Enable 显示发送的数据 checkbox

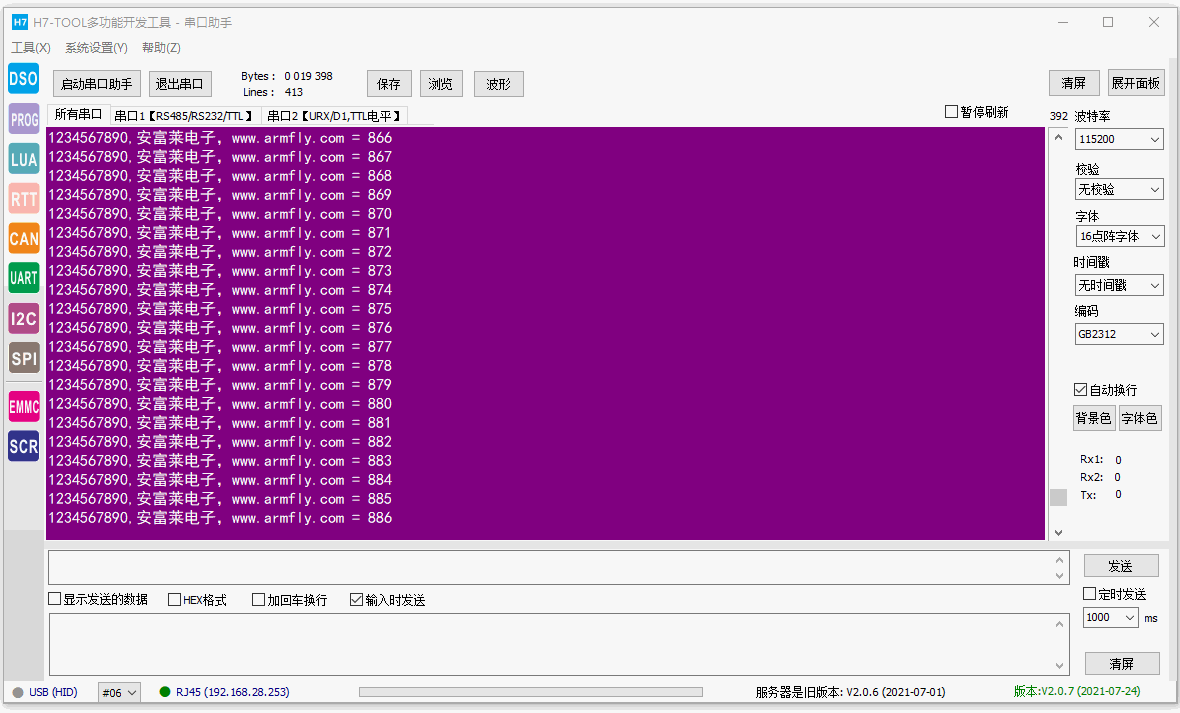(54, 599)
